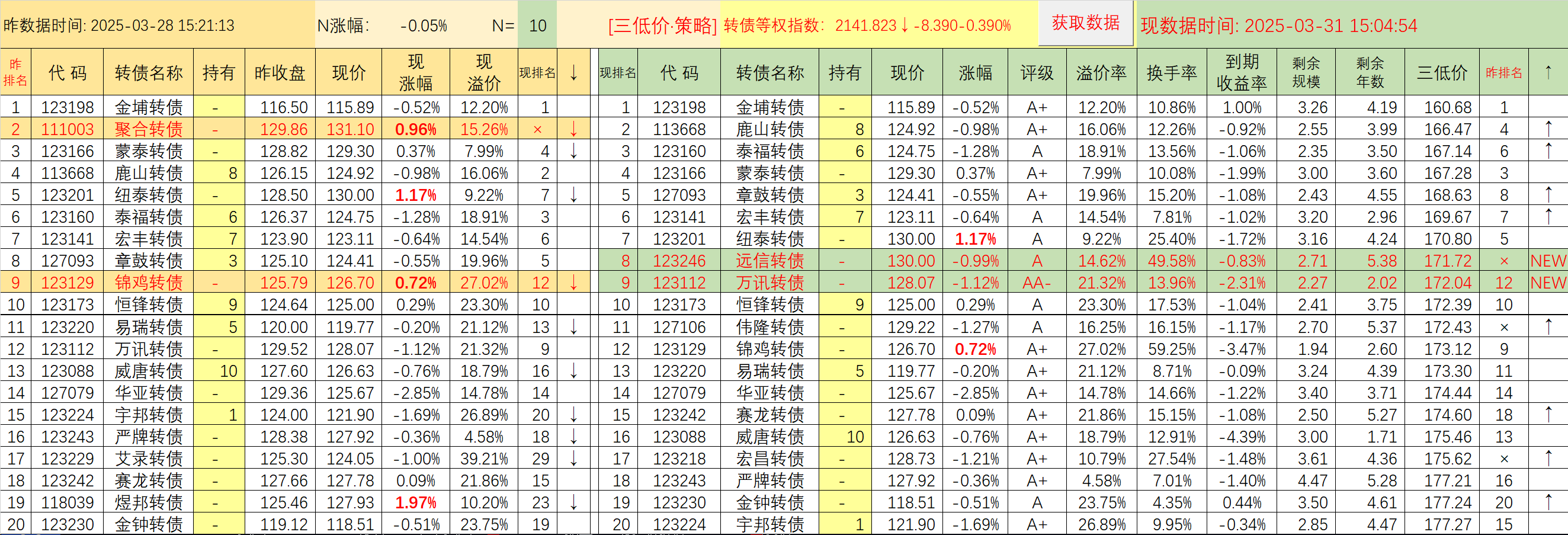Select the 艾录转债 bond name

tap(149, 459)
